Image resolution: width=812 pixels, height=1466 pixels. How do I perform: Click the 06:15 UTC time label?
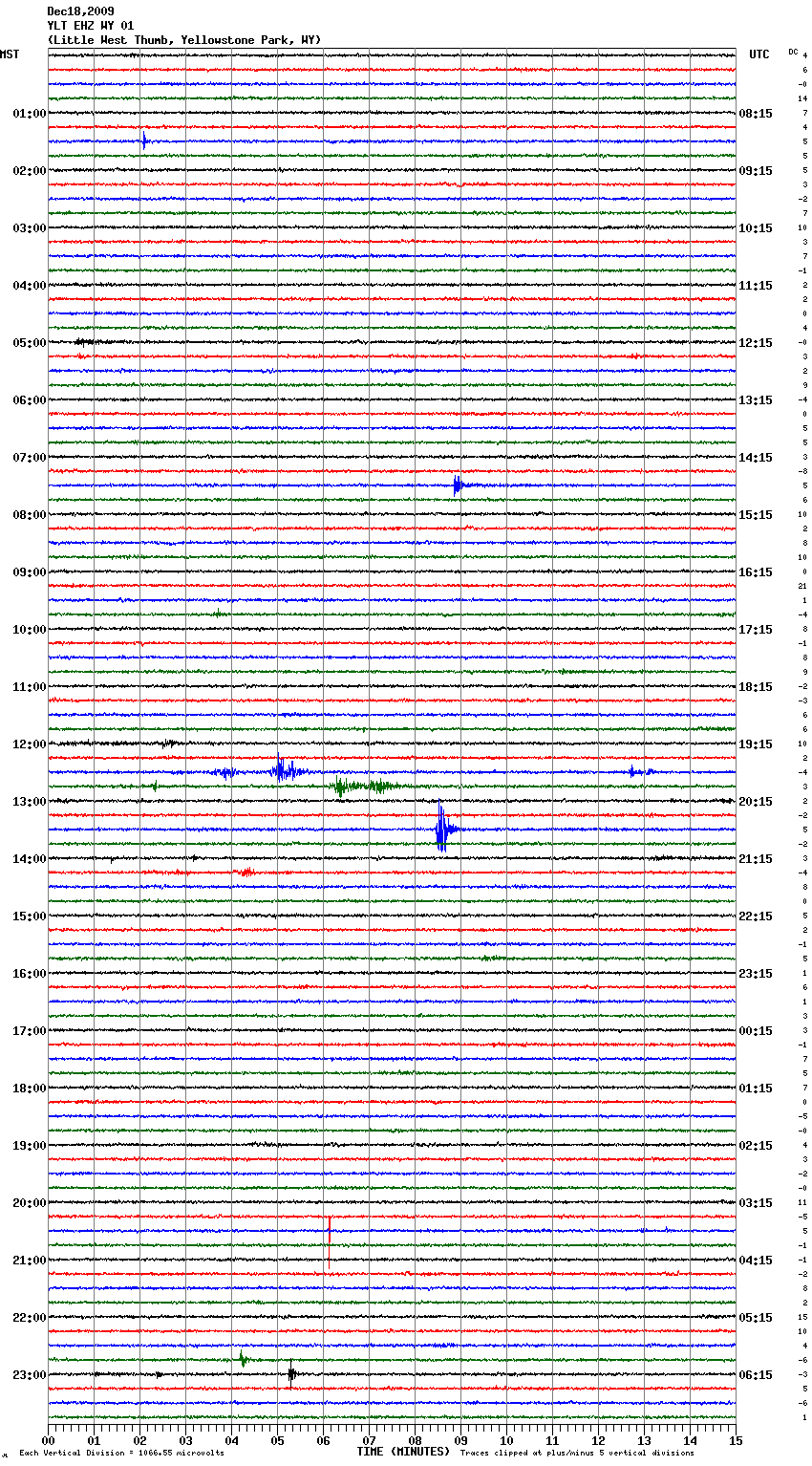(756, 1375)
